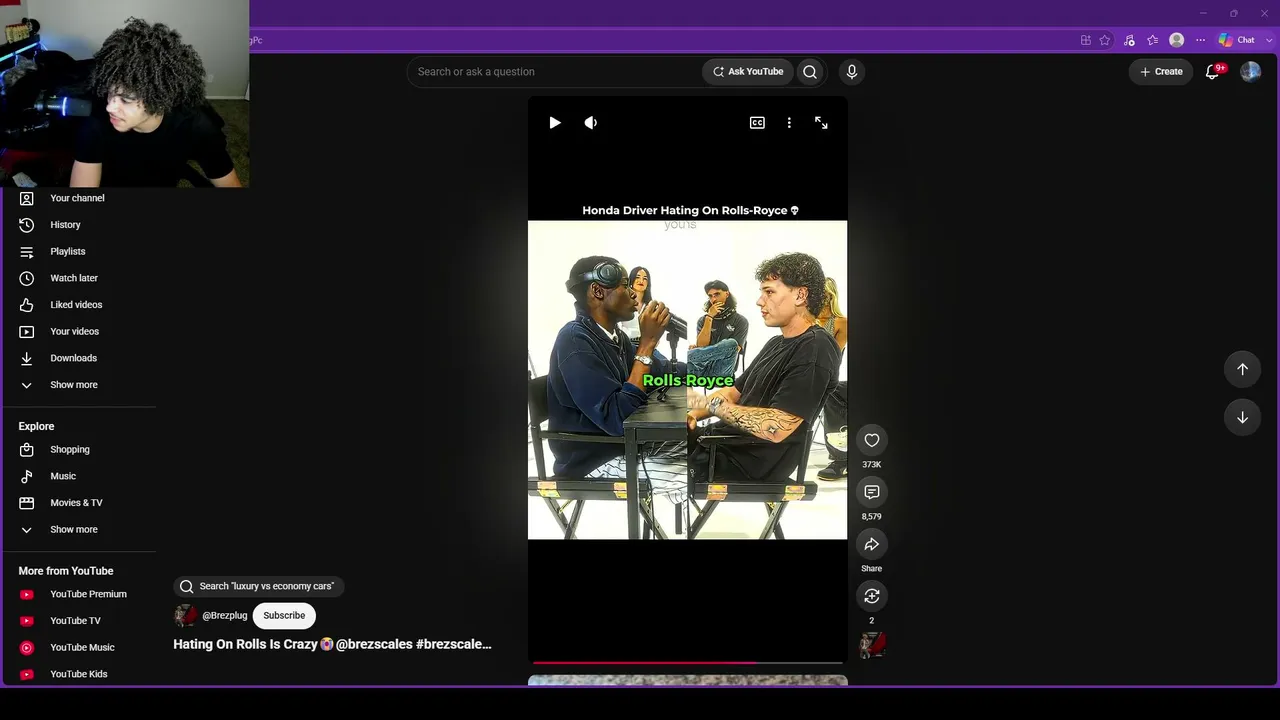Go to the previous Short with up arrow
Image resolution: width=1280 pixels, height=720 pixels.
(x=1242, y=369)
